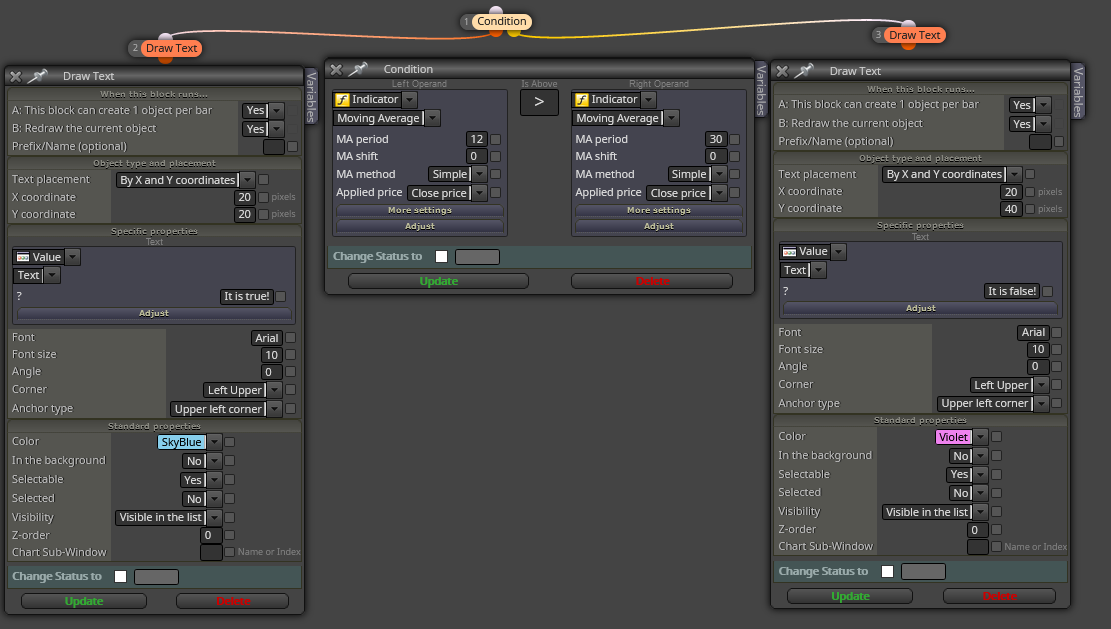Open Selectable dropdown in right Draw Text
The height and width of the screenshot is (629, 1111).
coord(981,475)
